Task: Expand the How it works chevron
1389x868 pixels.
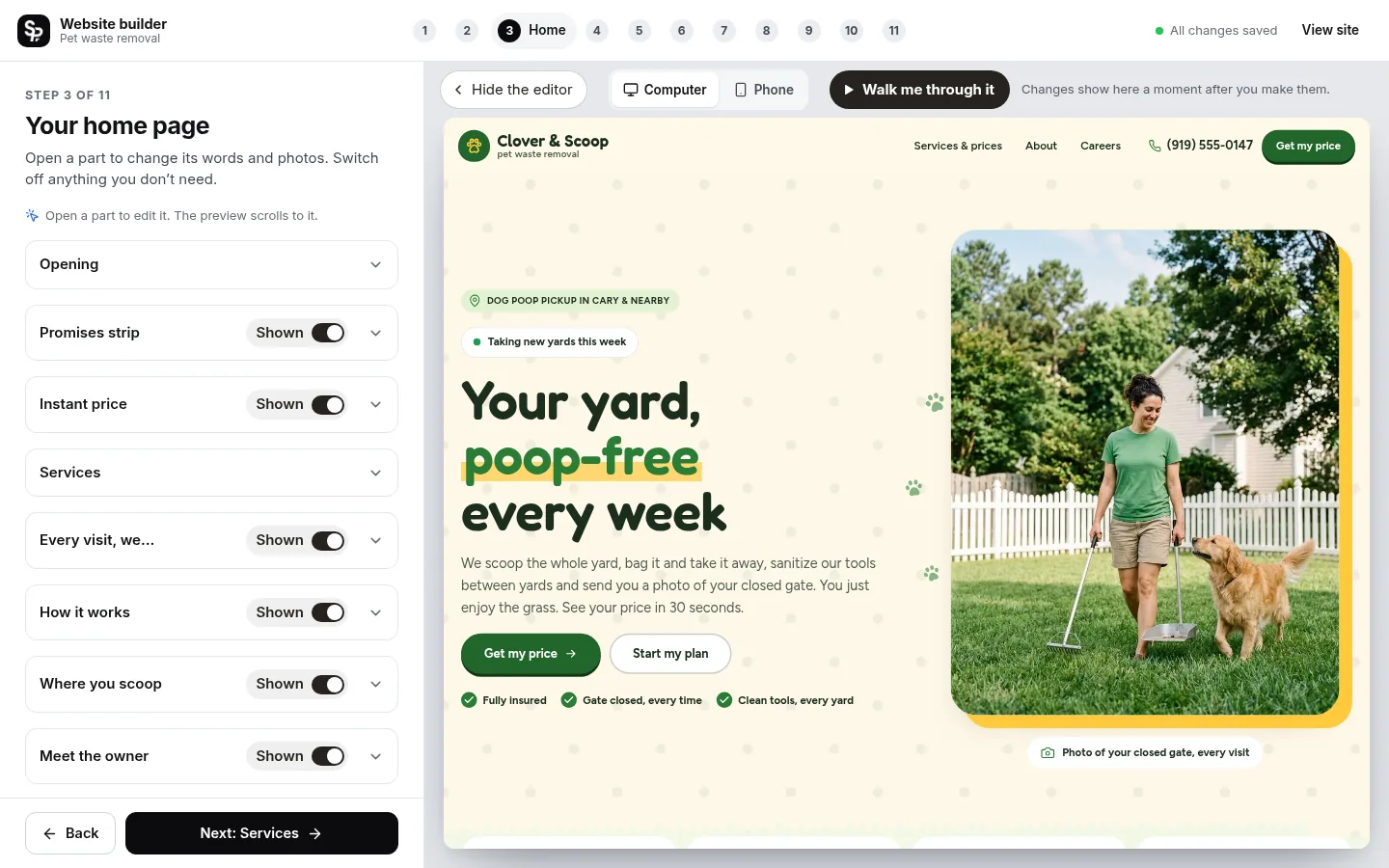Action: point(376,612)
